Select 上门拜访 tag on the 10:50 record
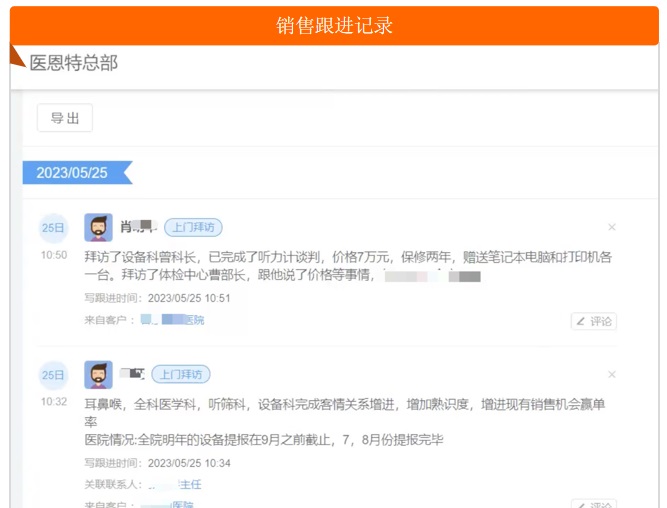The height and width of the screenshot is (508, 667). pos(193,227)
